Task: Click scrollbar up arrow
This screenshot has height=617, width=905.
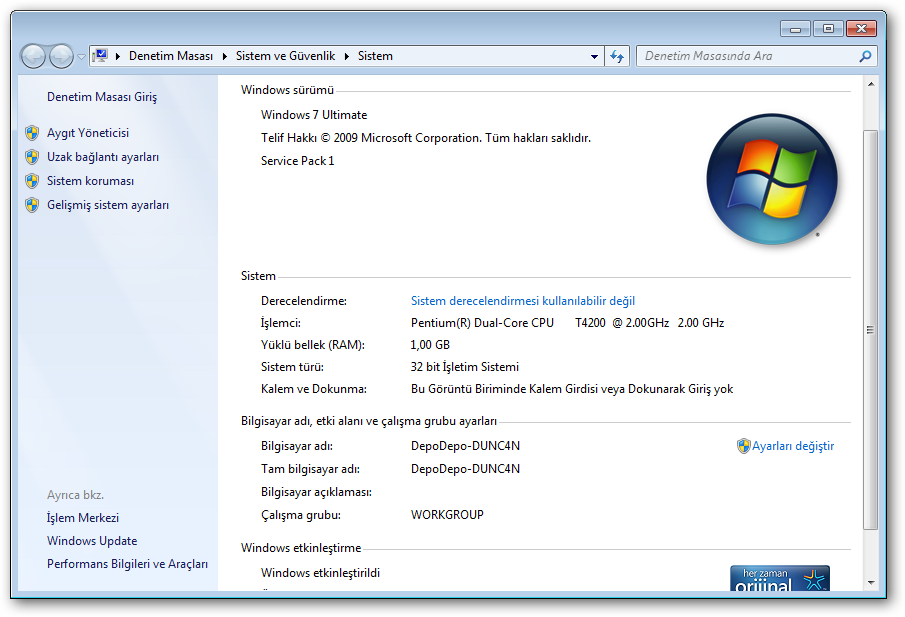Action: click(870, 84)
